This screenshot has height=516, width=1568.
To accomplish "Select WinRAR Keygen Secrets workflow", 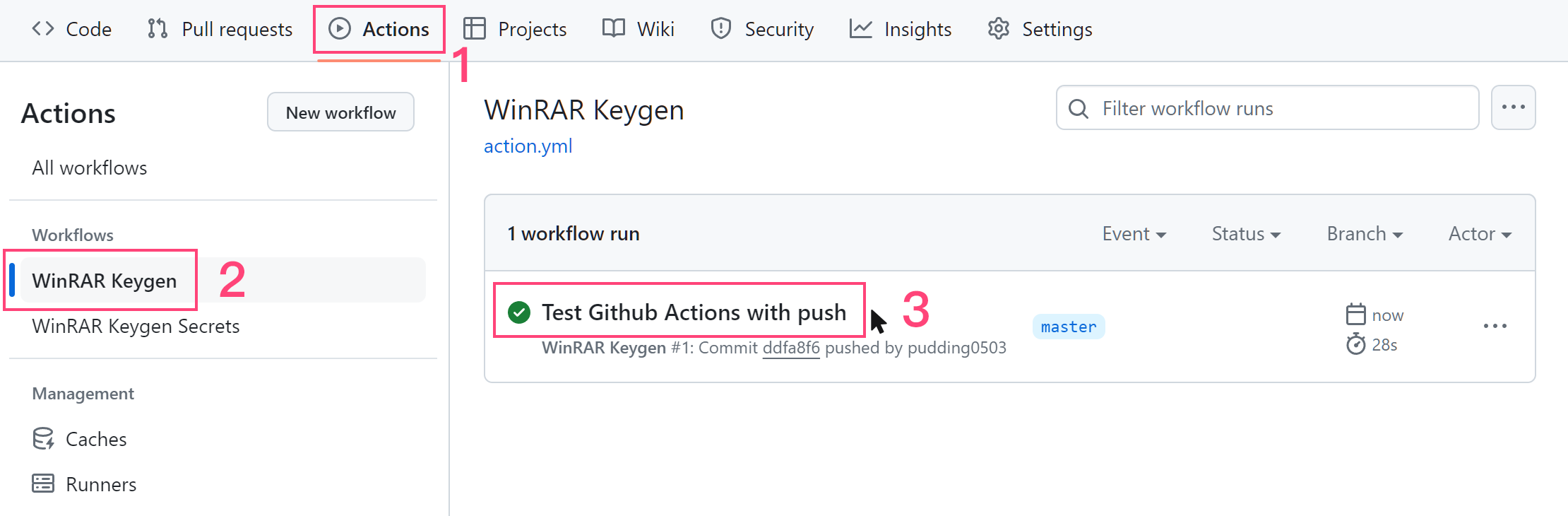I will coord(136,326).
